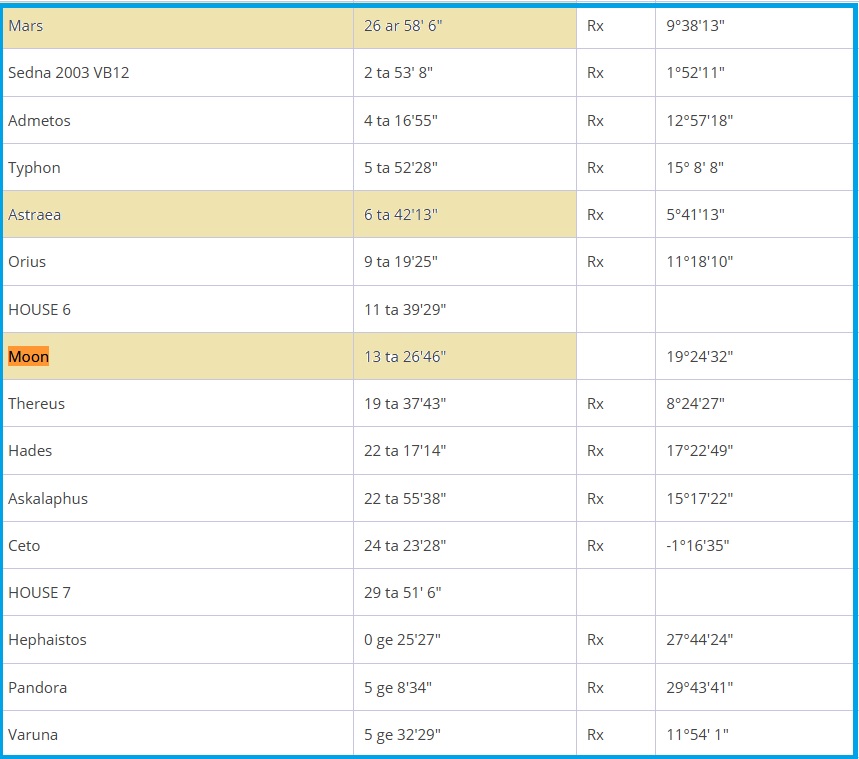859x759 pixels.
Task: Click the Rx marker in Hades row
Action: coord(595,451)
